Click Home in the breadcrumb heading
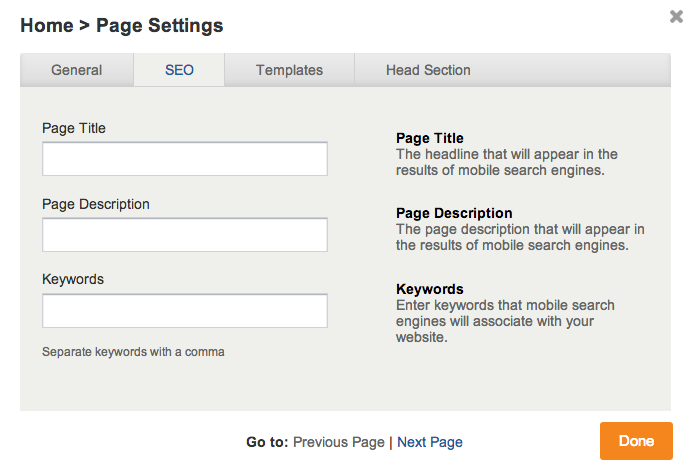This screenshot has width=693, height=469. [47, 25]
